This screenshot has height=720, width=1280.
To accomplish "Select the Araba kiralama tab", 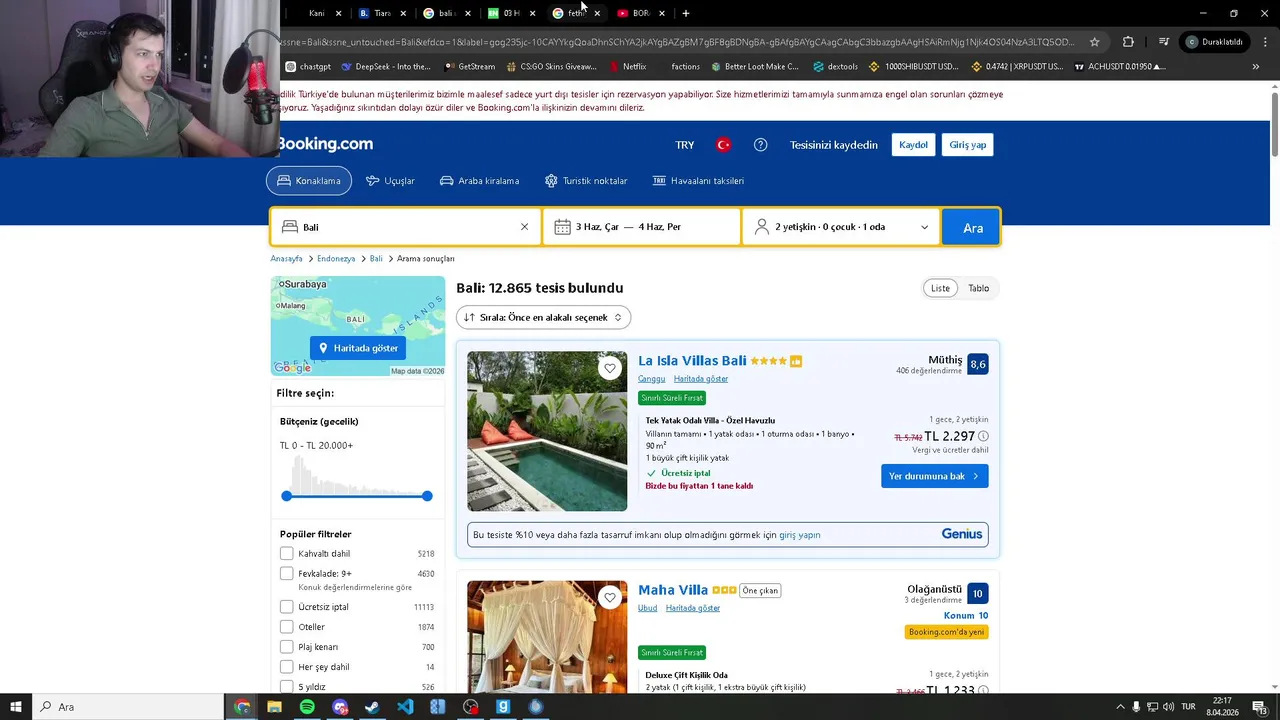I will click(x=479, y=181).
